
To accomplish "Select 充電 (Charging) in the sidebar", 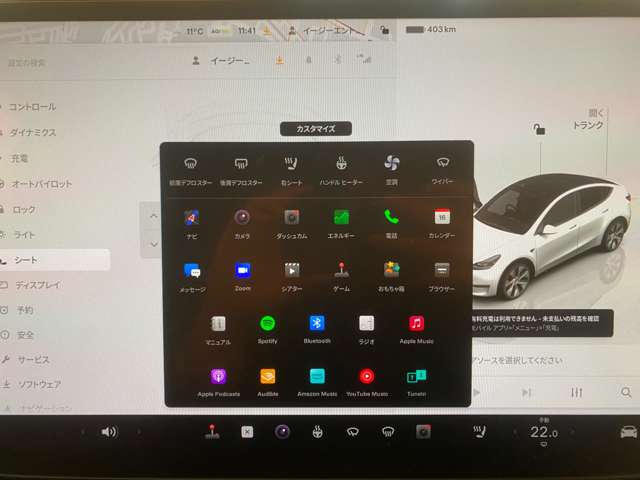I will [x=19, y=158].
